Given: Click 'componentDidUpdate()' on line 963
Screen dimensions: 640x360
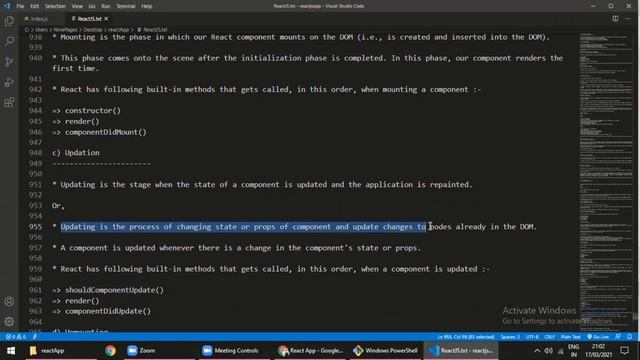Looking at the screenshot, I should point(108,311).
